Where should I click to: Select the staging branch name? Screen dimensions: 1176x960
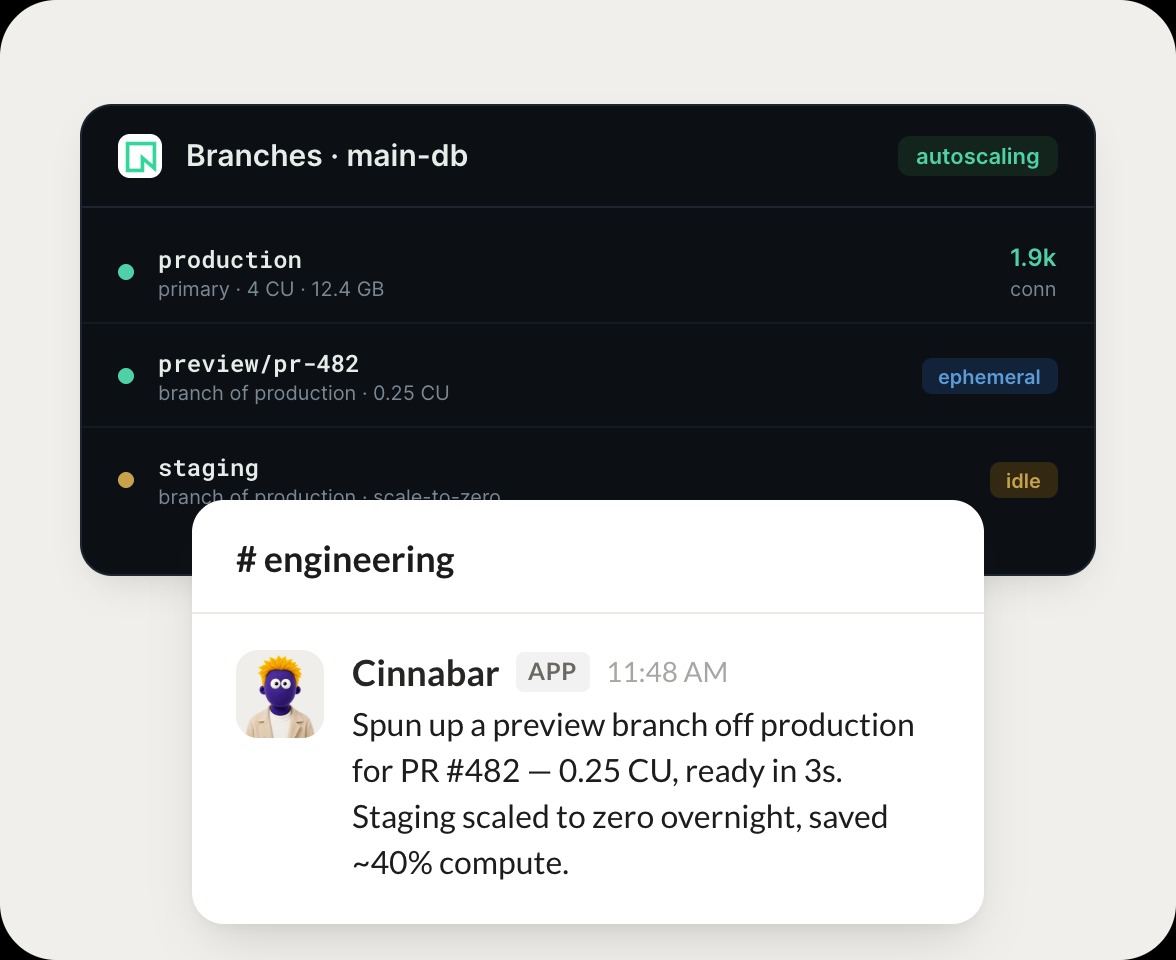(208, 468)
